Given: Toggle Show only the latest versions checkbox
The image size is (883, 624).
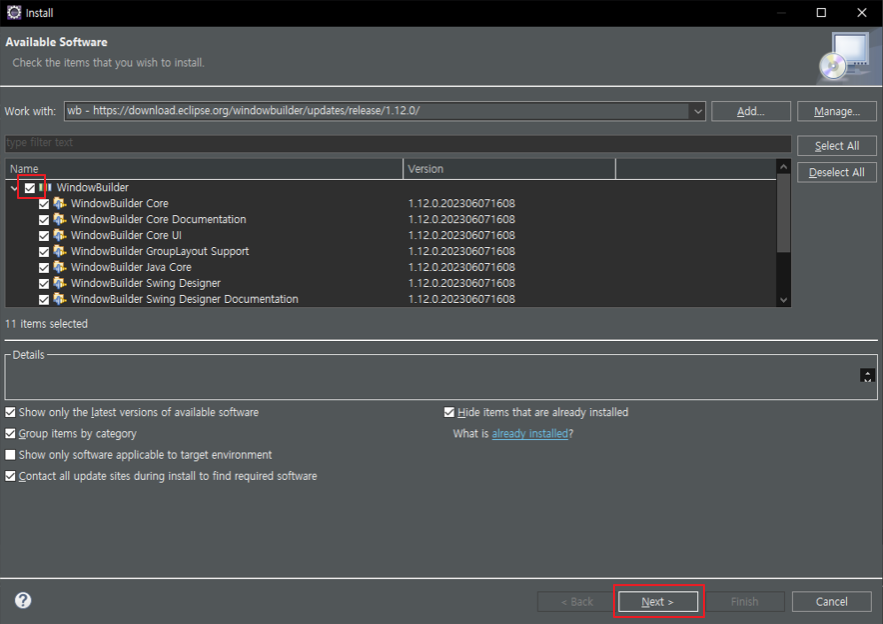Looking at the screenshot, I should pyautogui.click(x=10, y=412).
